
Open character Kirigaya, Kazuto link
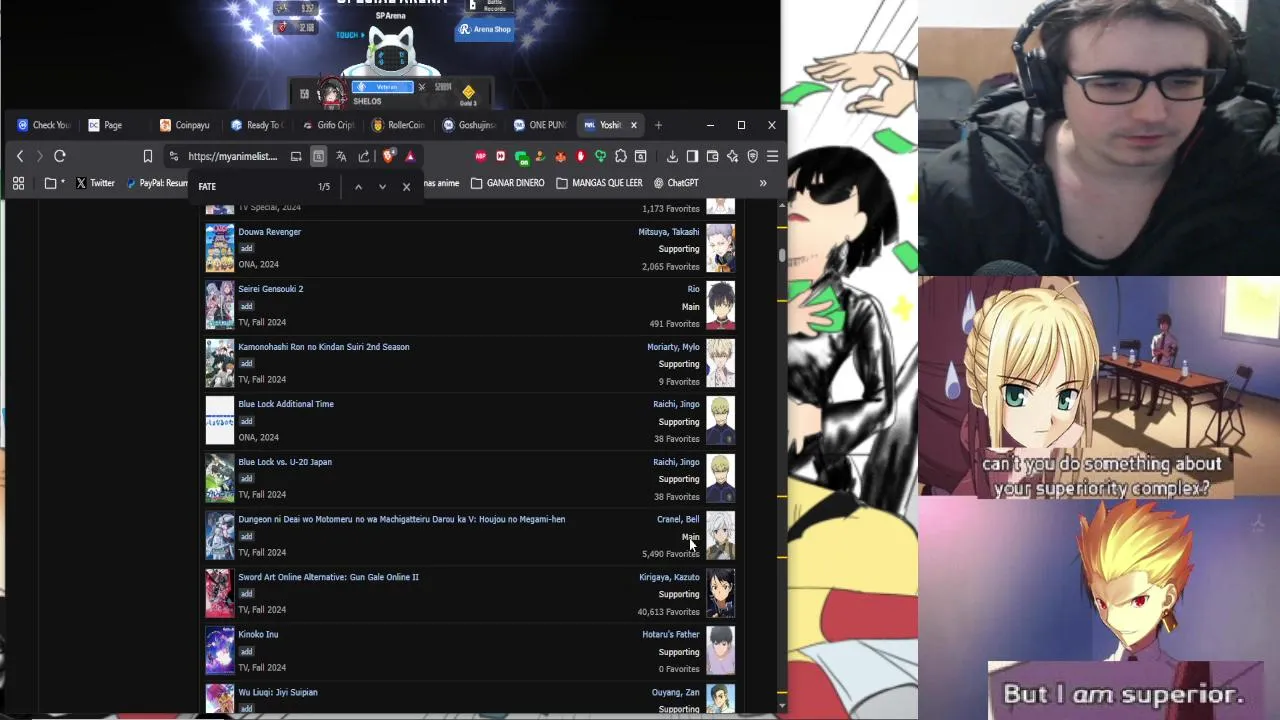pos(669,577)
